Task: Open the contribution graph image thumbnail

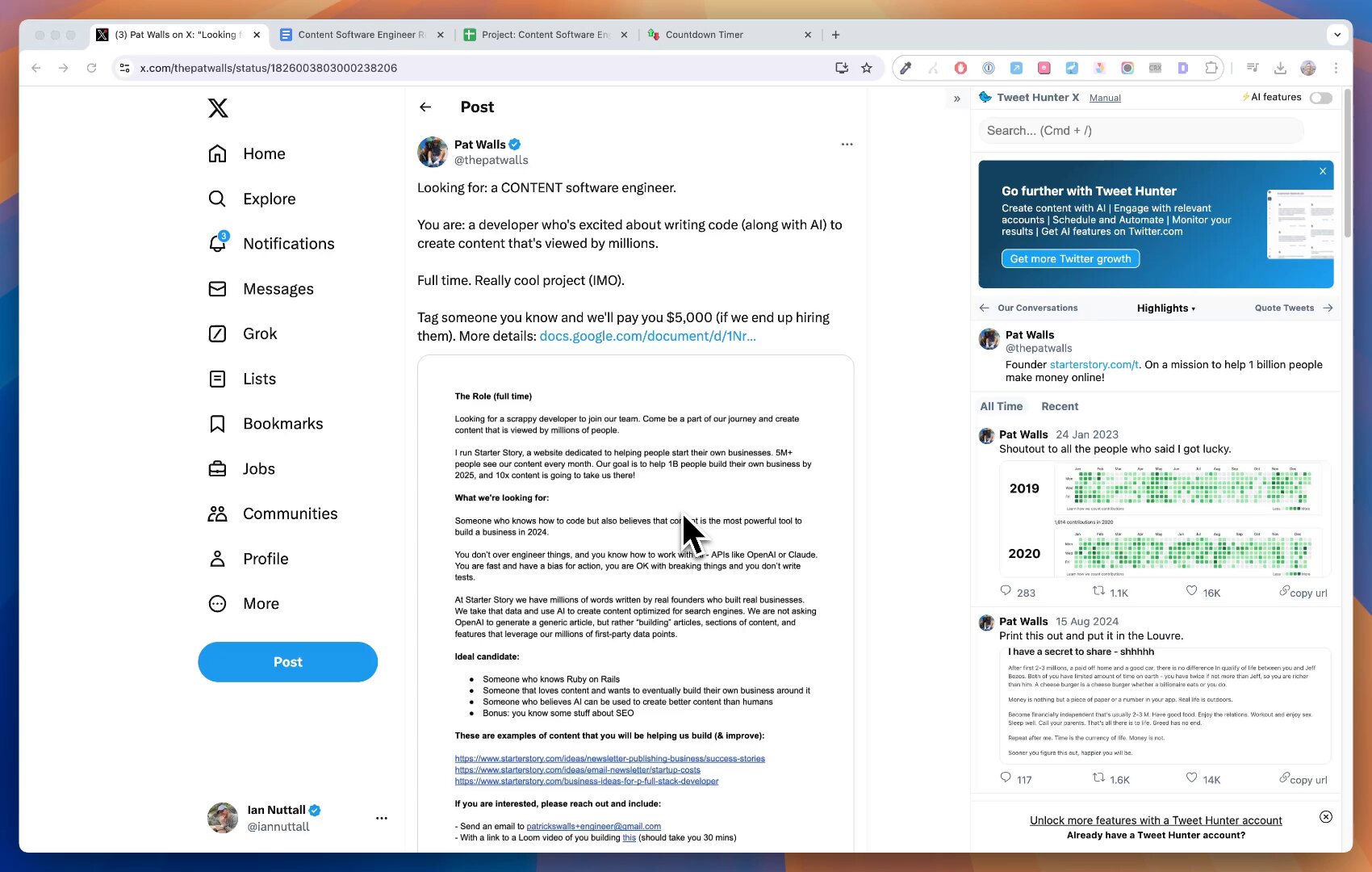Action: [1165, 519]
